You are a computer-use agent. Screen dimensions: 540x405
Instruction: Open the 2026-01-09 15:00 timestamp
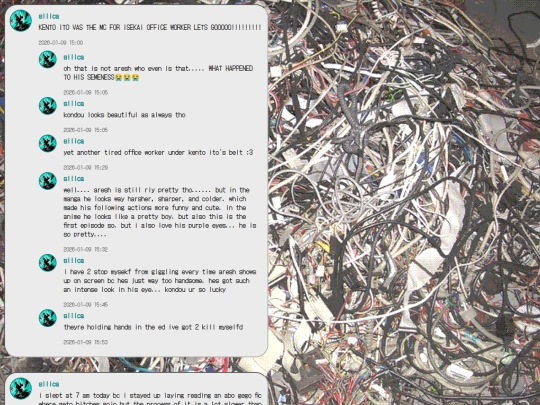61,43
